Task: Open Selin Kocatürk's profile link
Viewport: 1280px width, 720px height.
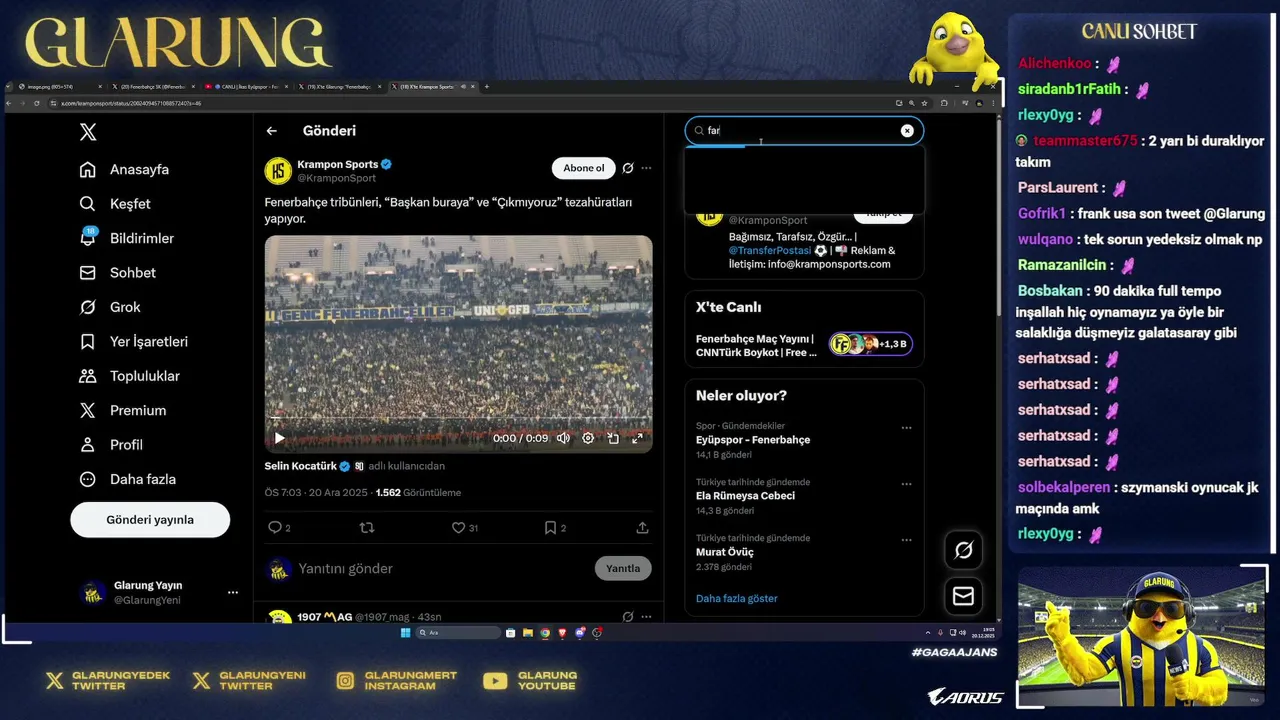Action: click(301, 466)
